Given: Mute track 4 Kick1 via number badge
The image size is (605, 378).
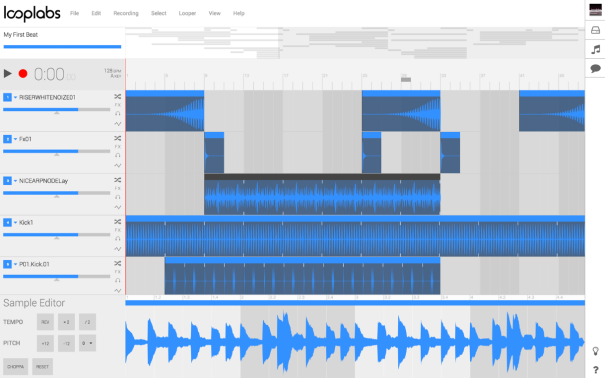Looking at the screenshot, I should point(7,222).
